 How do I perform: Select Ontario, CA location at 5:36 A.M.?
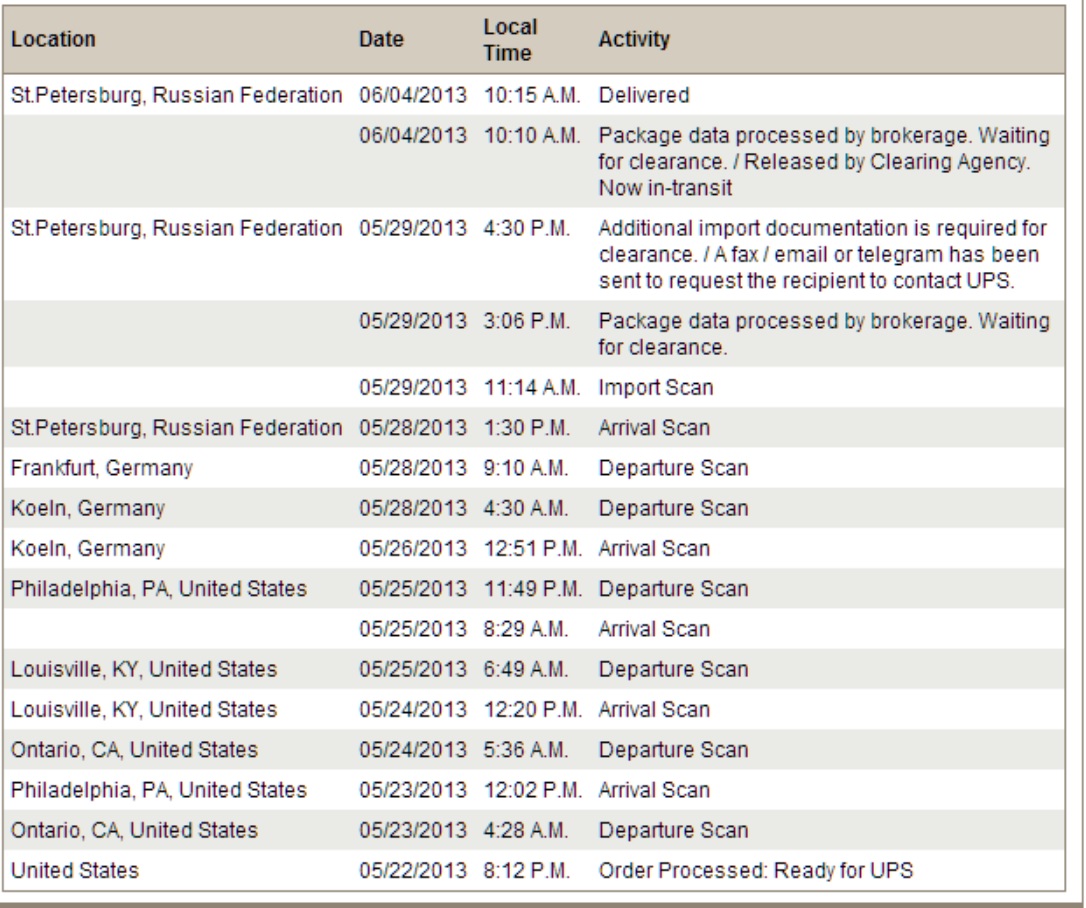tap(134, 750)
